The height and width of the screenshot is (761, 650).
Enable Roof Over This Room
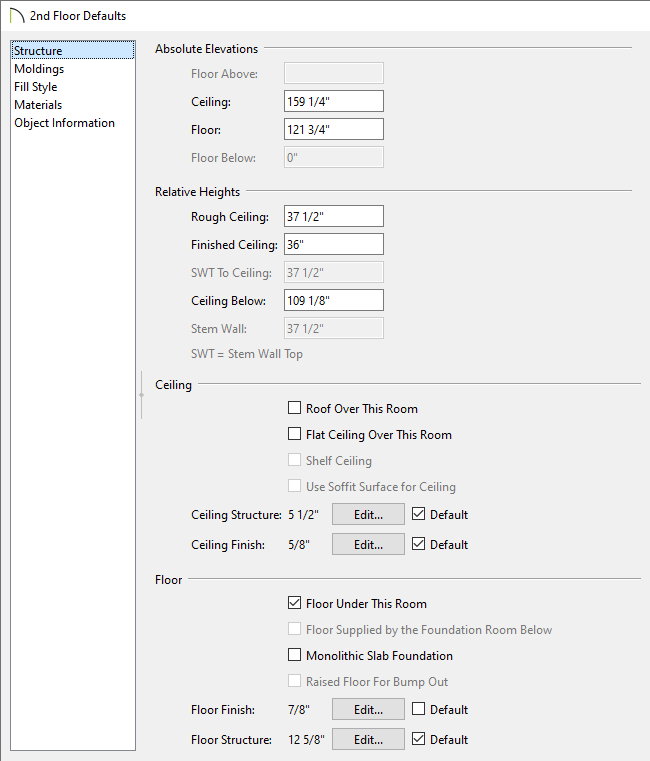pyautogui.click(x=294, y=408)
